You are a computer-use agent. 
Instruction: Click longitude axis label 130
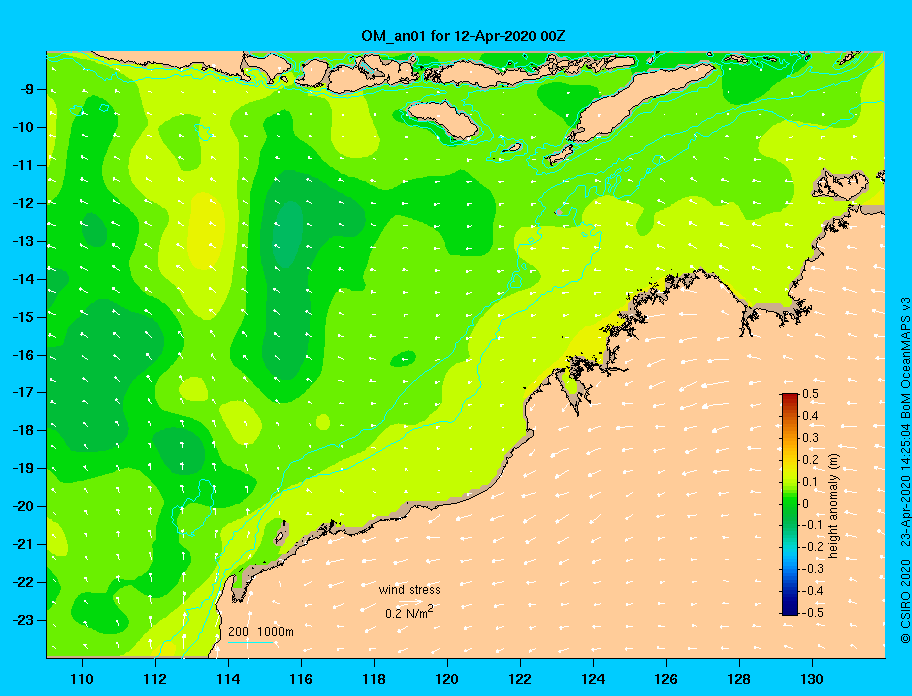(812, 679)
